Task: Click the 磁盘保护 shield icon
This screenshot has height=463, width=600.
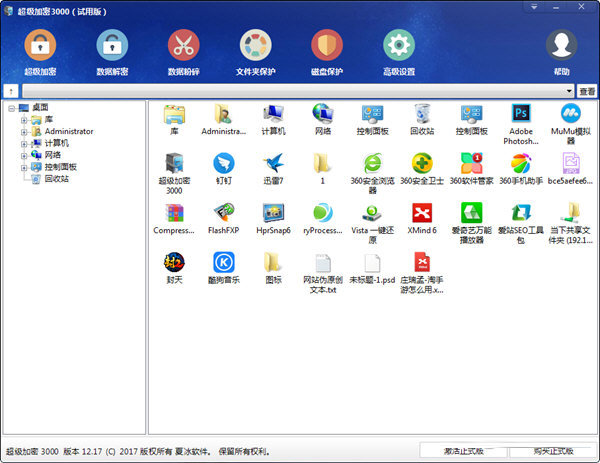Action: point(327,46)
